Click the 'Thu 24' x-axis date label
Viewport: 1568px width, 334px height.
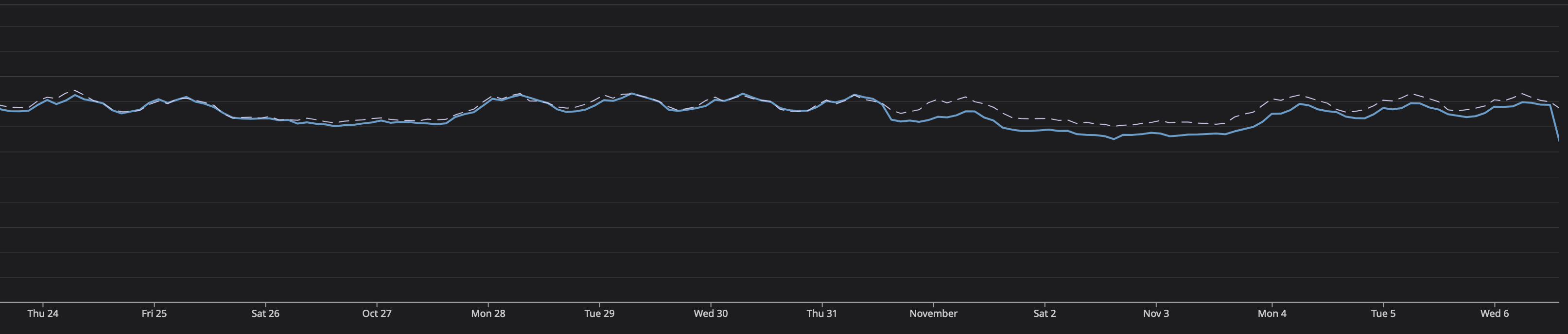coord(43,313)
